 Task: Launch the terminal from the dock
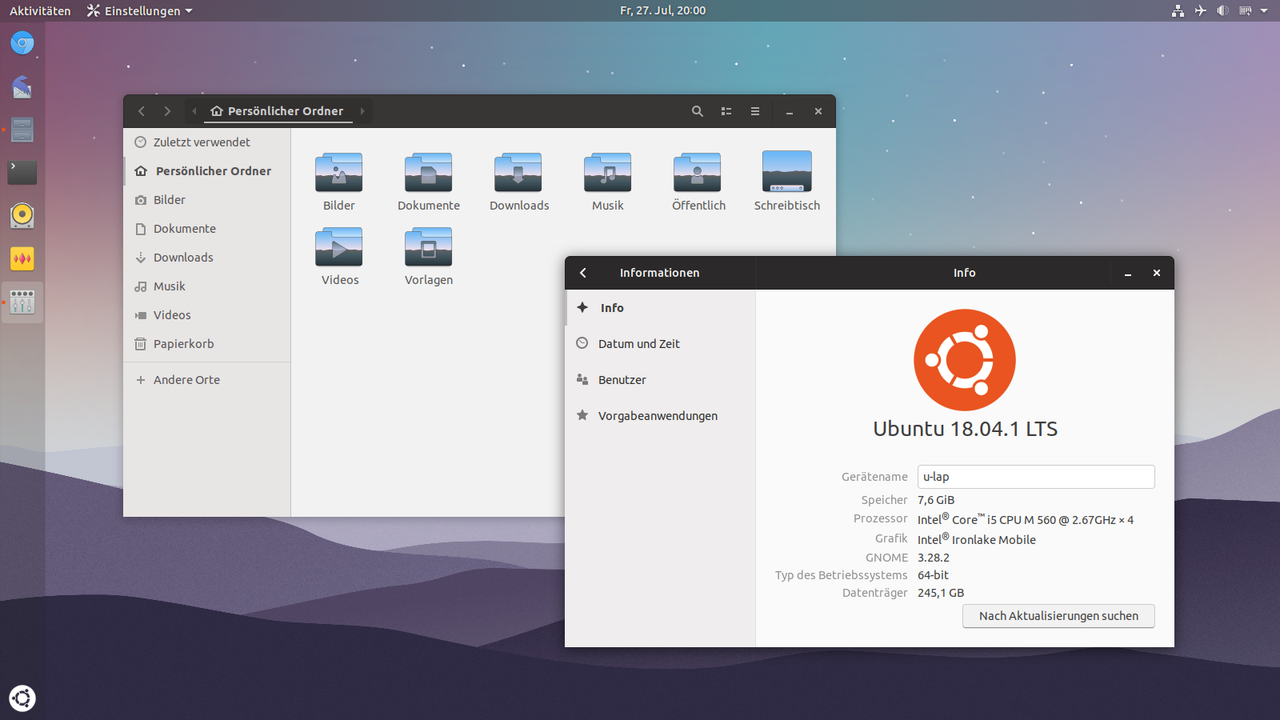pos(22,173)
